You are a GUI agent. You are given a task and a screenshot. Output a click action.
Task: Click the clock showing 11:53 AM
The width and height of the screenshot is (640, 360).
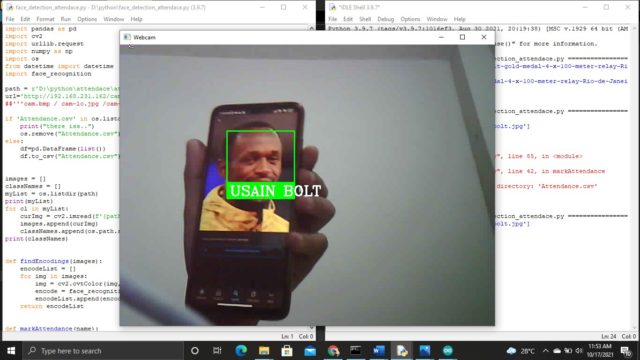tap(600, 347)
